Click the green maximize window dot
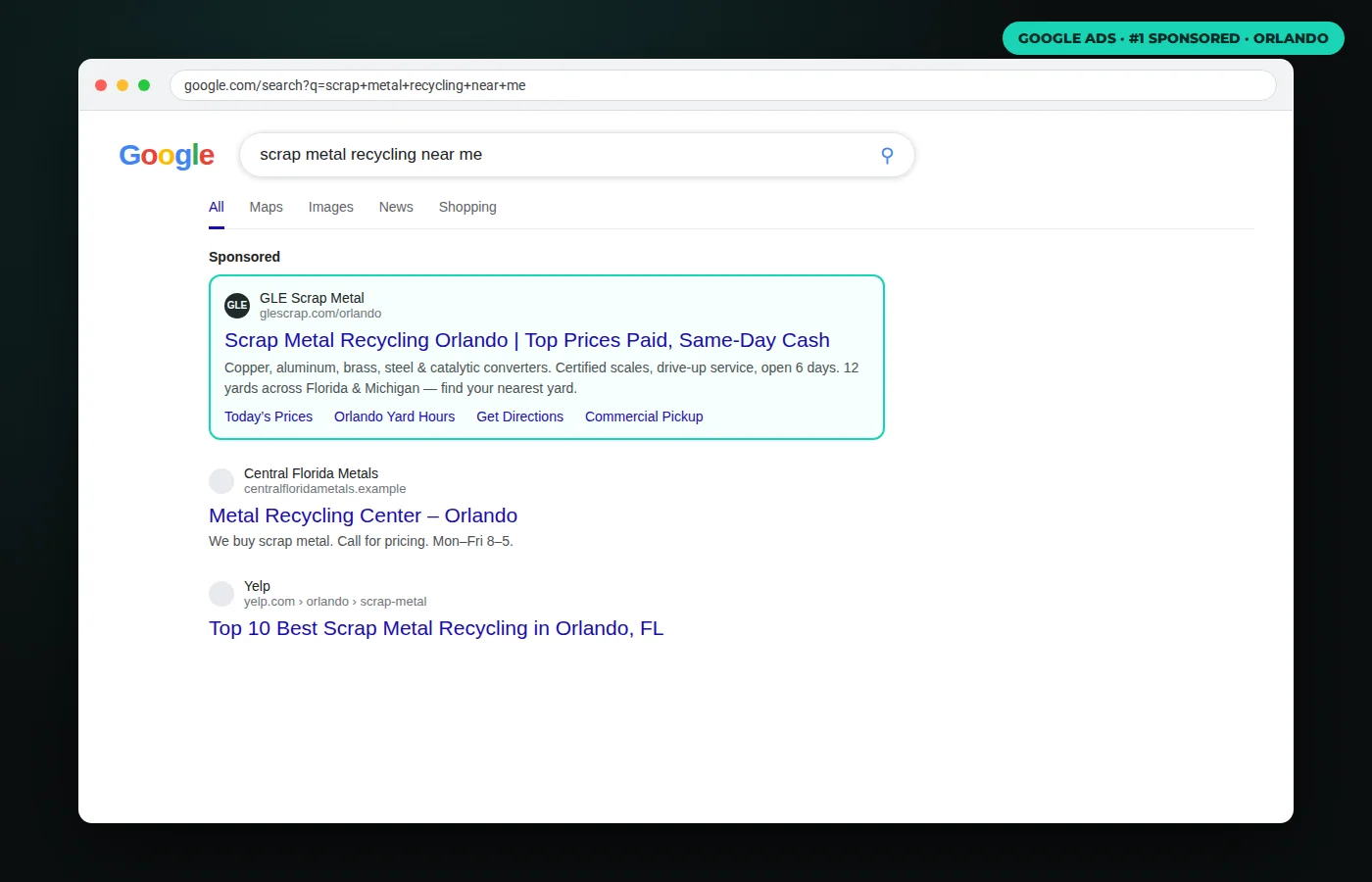Viewport: 1372px width, 882px height. click(x=144, y=85)
